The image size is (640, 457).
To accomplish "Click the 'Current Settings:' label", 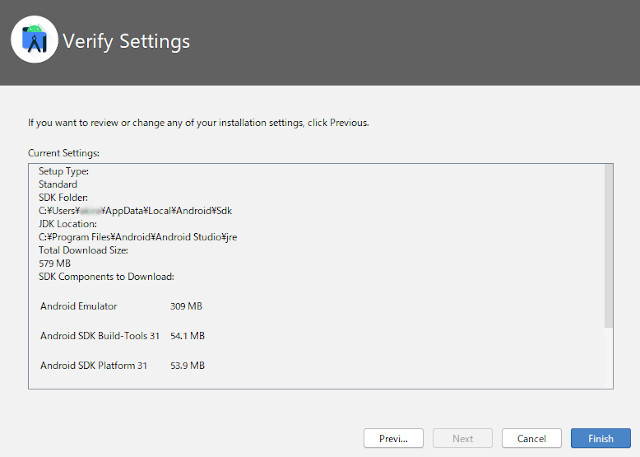I will pos(64,153).
